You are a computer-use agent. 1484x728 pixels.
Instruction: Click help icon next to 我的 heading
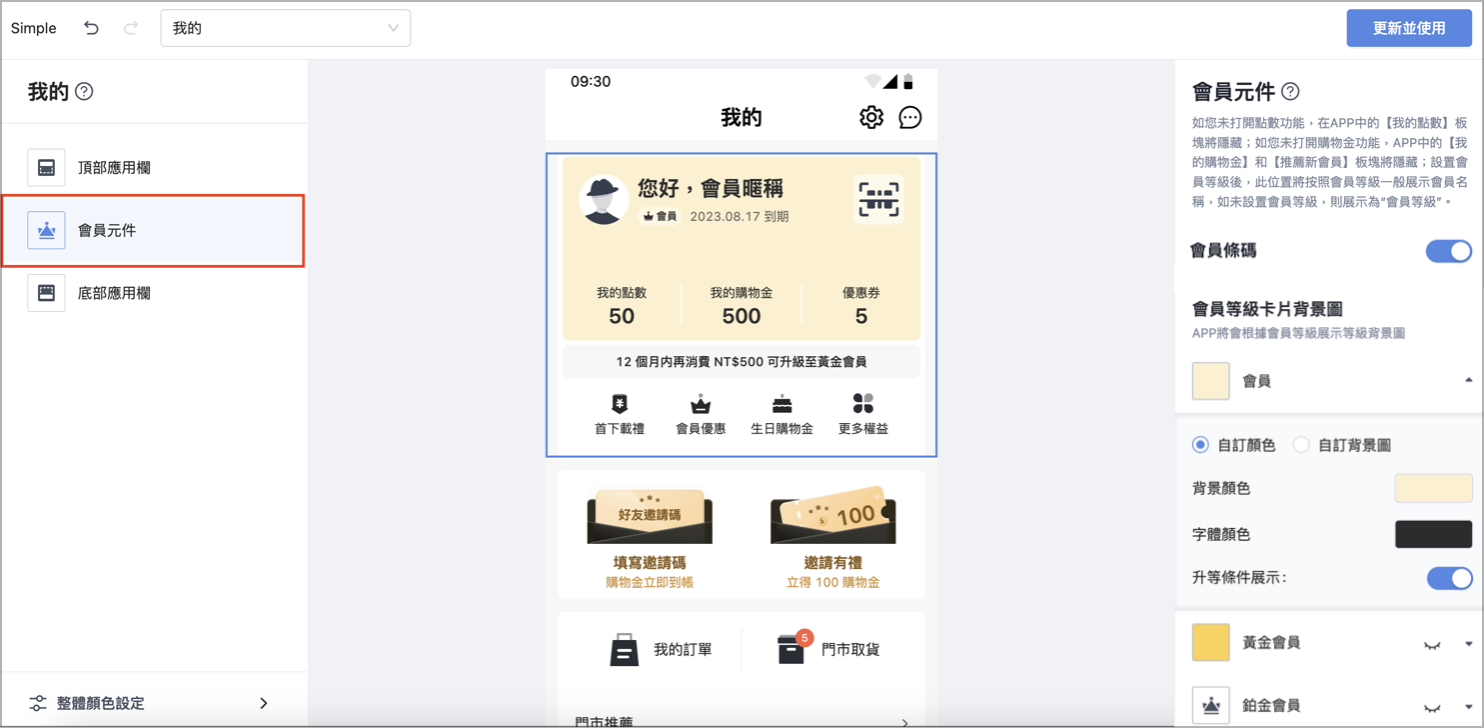[84, 92]
